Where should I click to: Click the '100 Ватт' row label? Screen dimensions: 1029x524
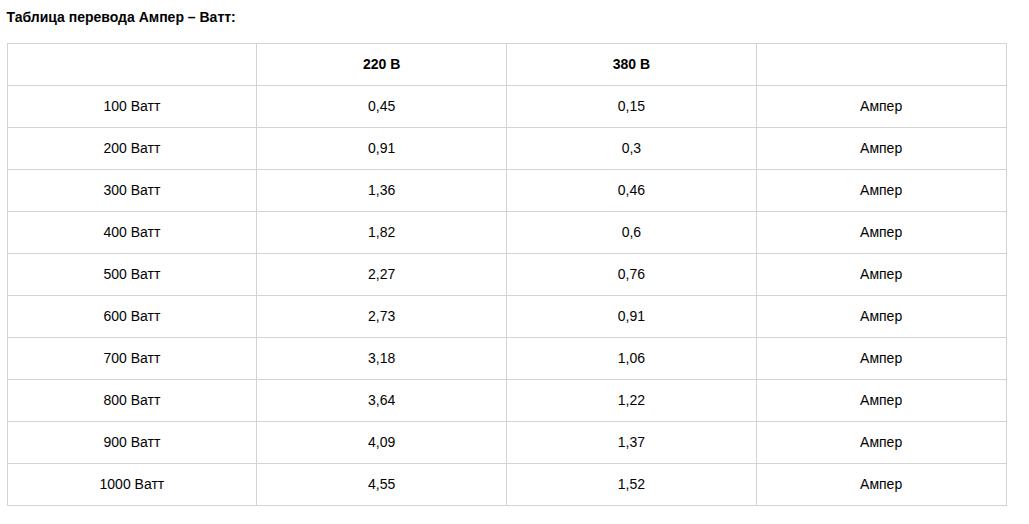point(132,106)
